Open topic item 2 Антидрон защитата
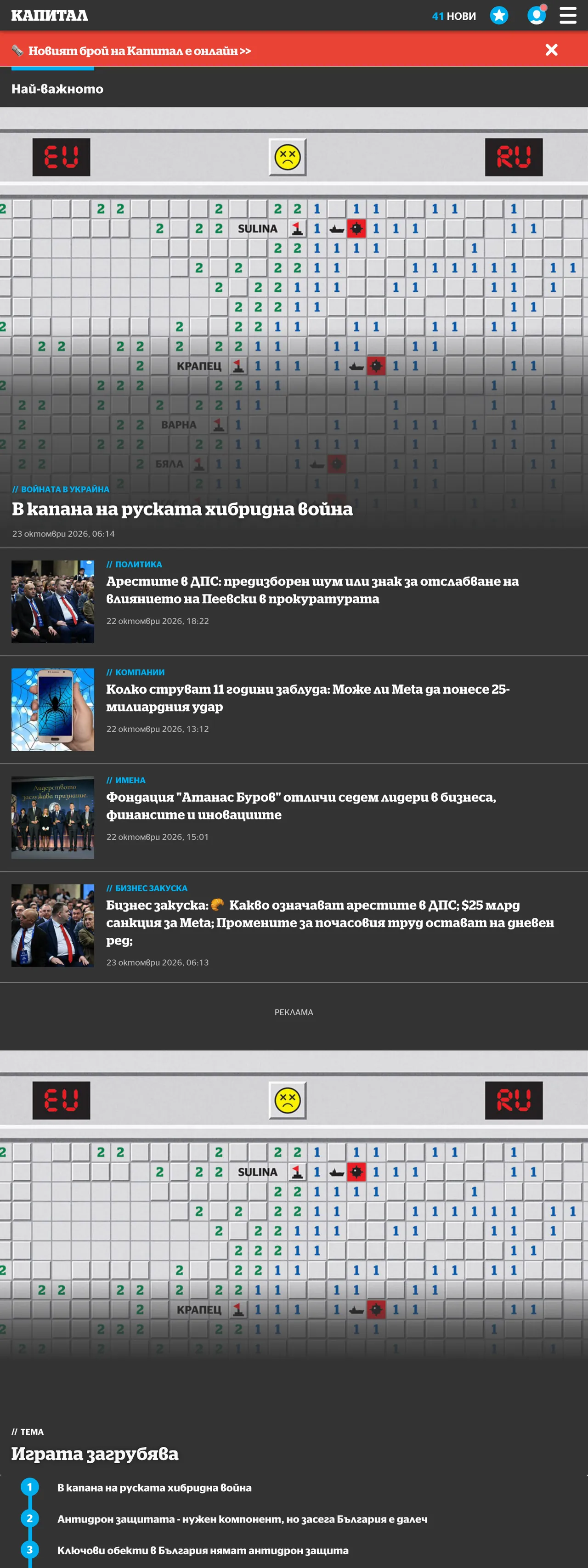The image size is (588, 1568). tap(242, 1519)
